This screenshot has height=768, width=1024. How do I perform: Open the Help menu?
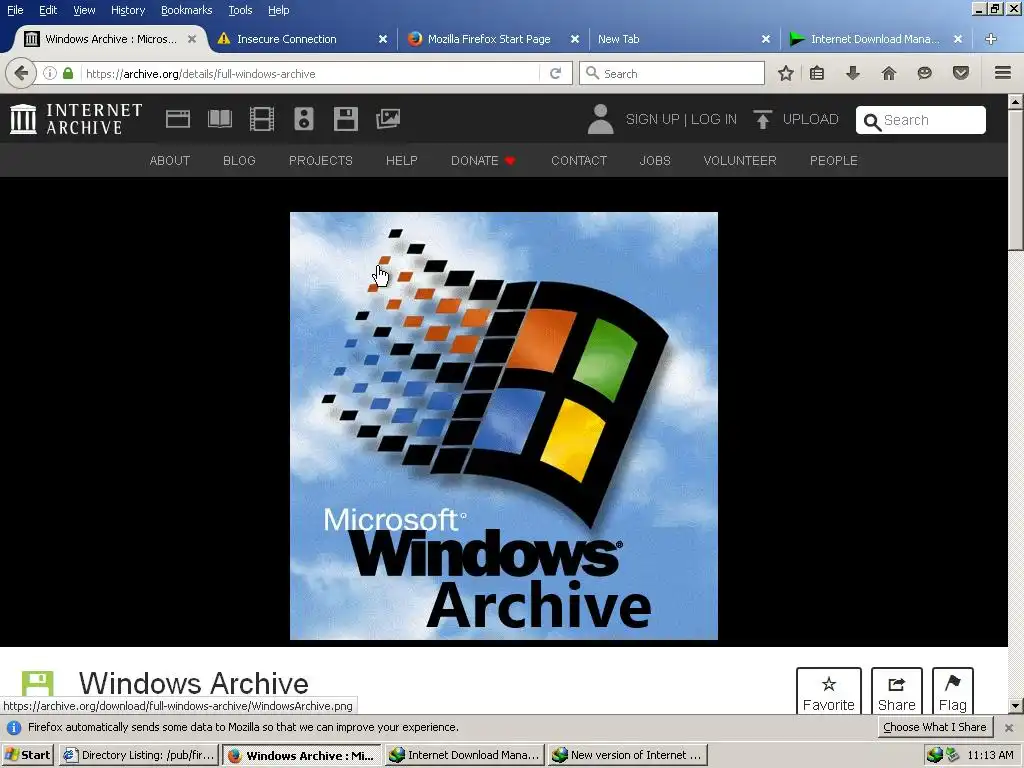(279, 10)
